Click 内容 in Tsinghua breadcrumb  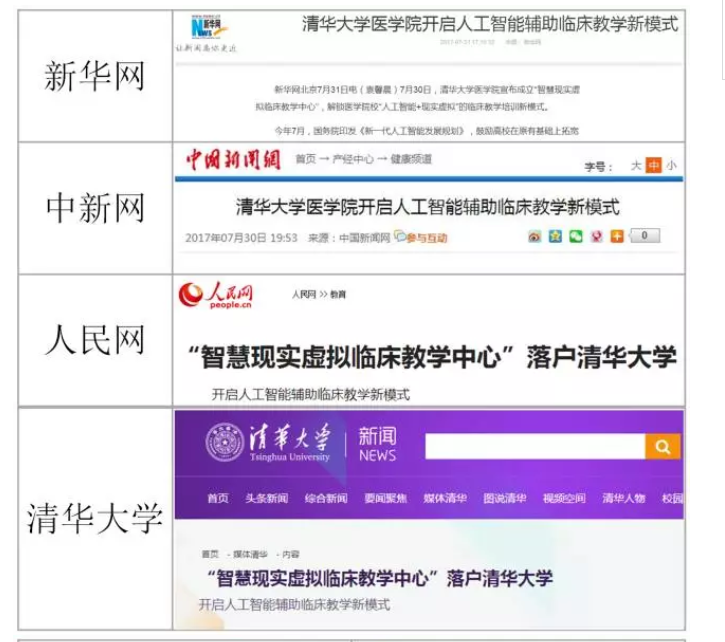[x=290, y=554]
